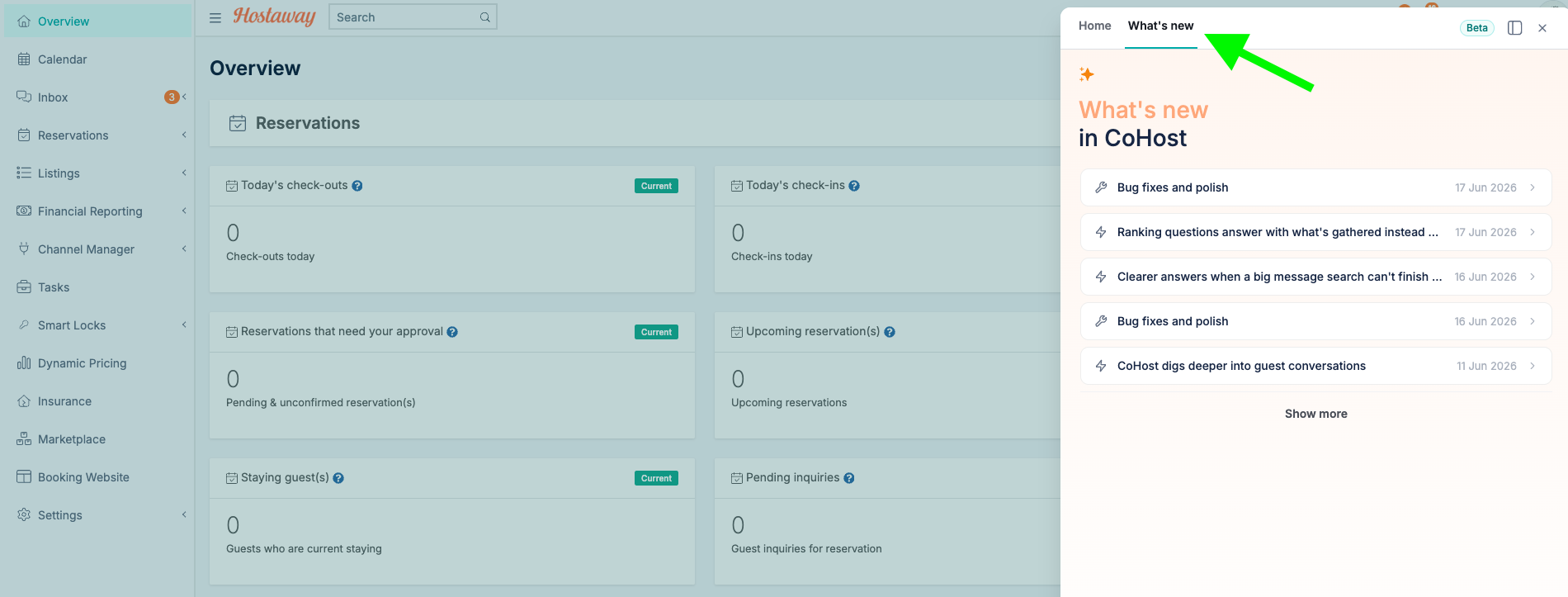Expand the Inbox submenu chevron

click(184, 97)
